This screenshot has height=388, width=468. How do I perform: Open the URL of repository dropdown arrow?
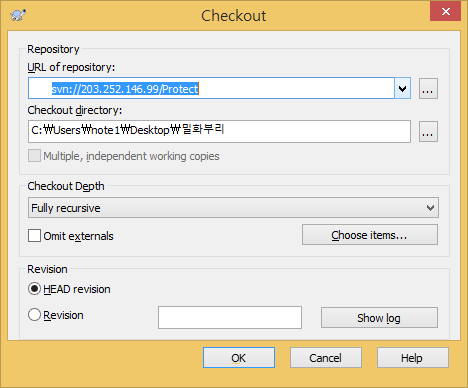click(402, 89)
